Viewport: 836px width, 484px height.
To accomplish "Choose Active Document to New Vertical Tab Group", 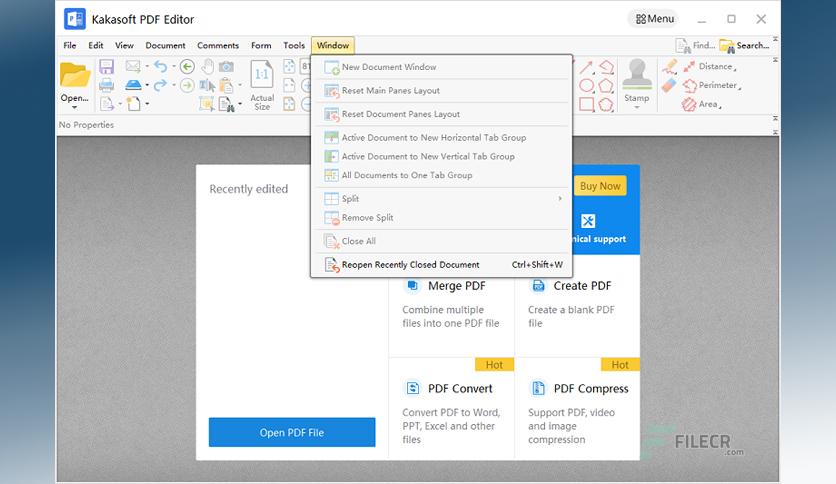I will pyautogui.click(x=441, y=156).
